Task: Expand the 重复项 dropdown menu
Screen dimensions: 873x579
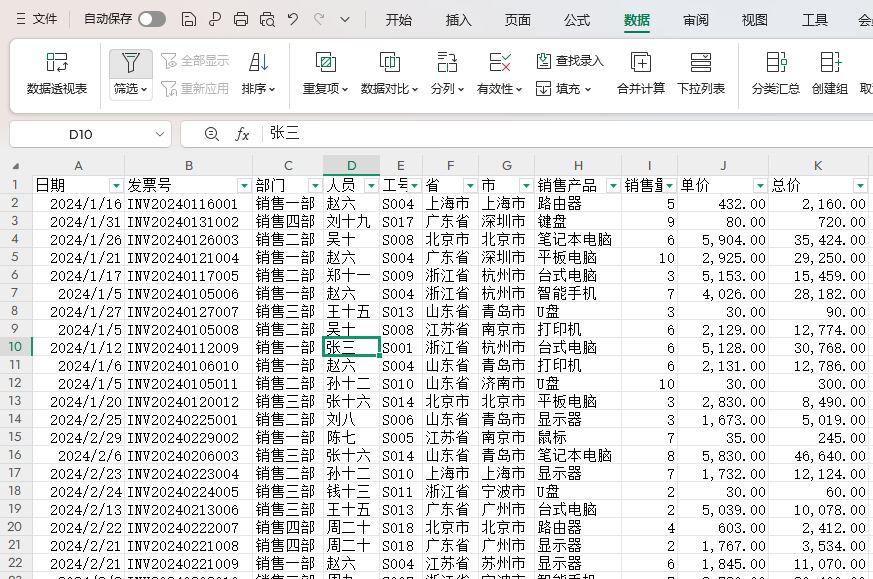Action: 326,89
